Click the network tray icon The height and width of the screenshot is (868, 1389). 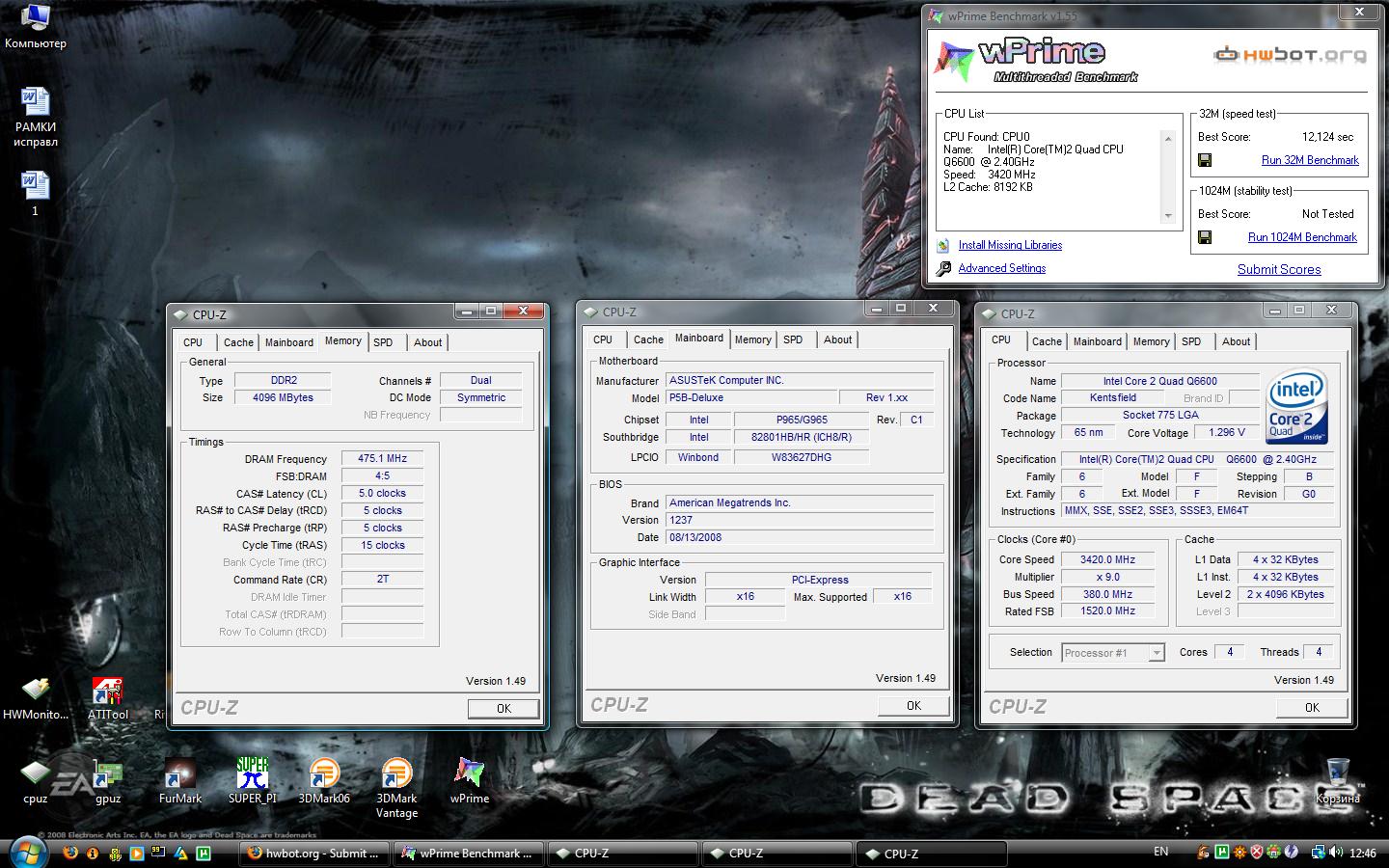(1318, 853)
